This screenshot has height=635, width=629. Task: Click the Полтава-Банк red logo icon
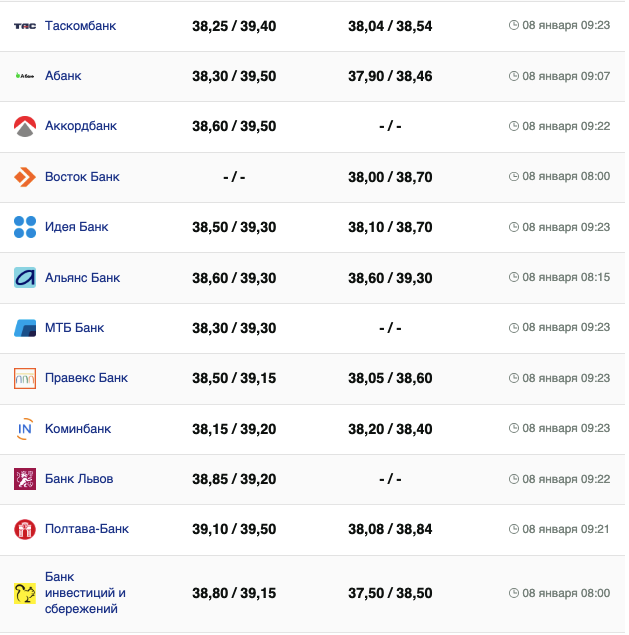(x=25, y=529)
